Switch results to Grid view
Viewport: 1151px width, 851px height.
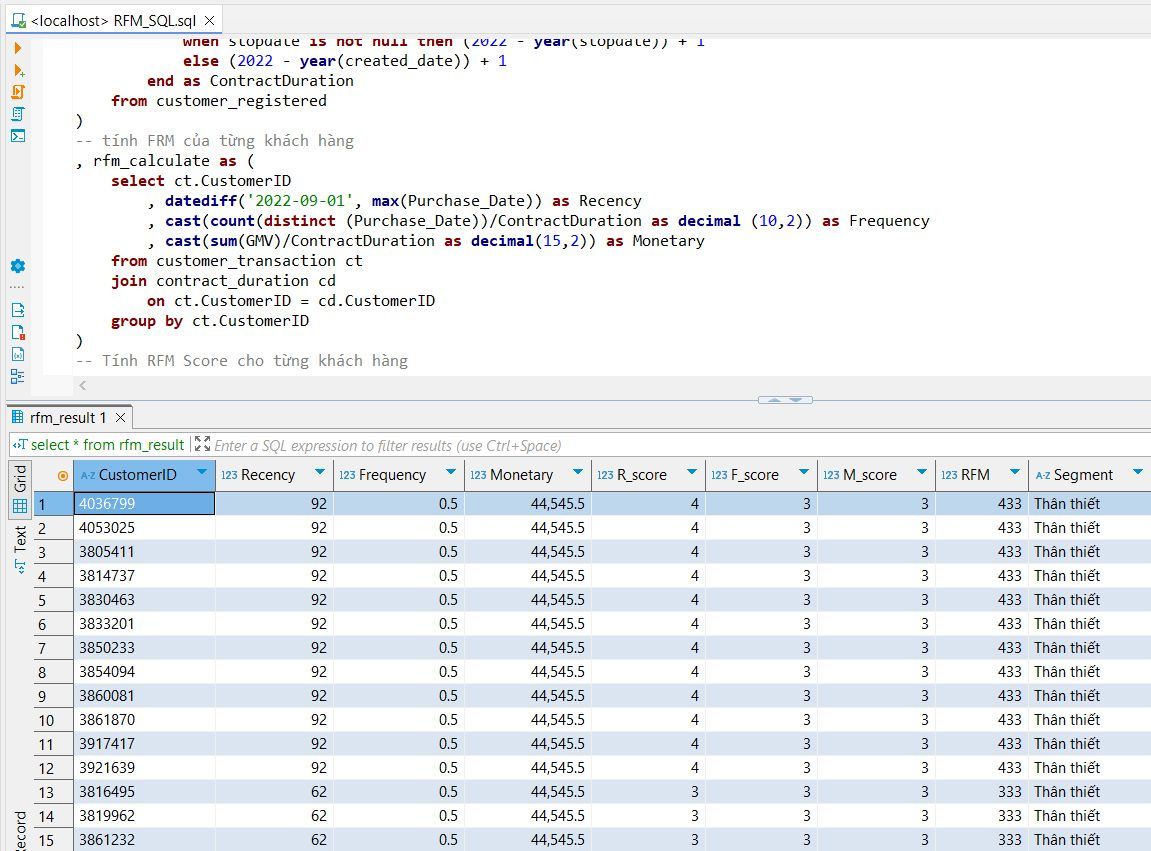20,488
